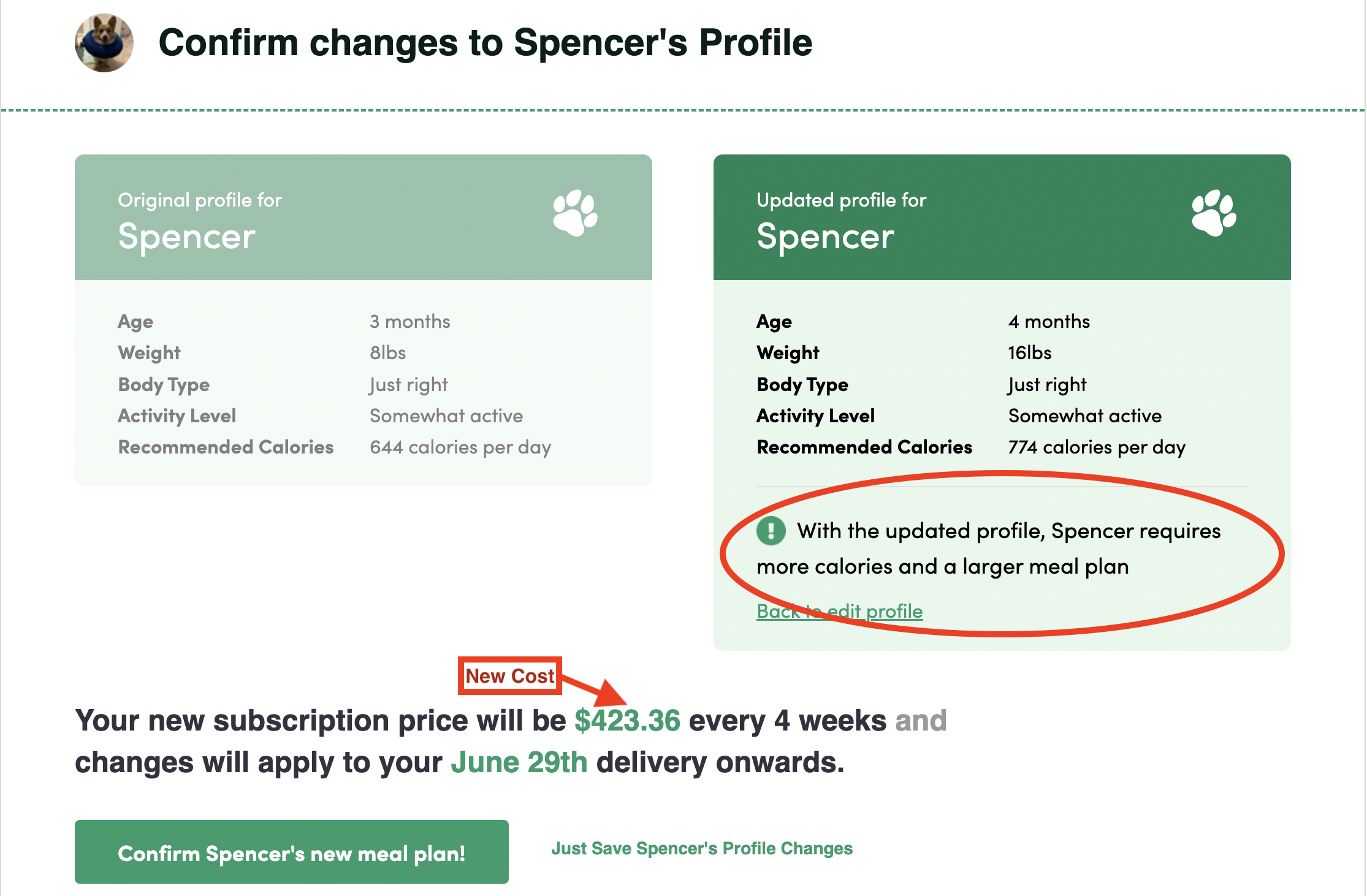The height and width of the screenshot is (896, 1367).
Task: Go back to edit profile
Action: (x=840, y=611)
